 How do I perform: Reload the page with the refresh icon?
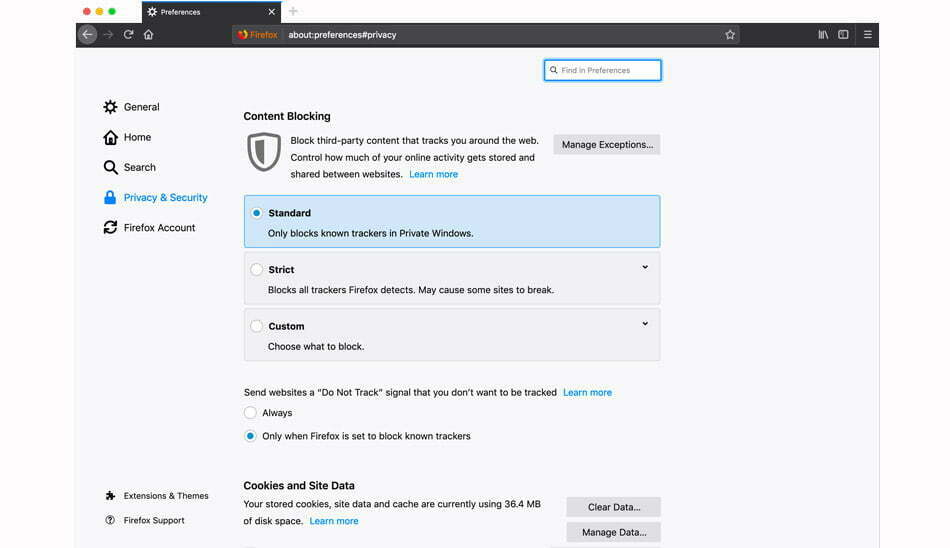coord(128,35)
